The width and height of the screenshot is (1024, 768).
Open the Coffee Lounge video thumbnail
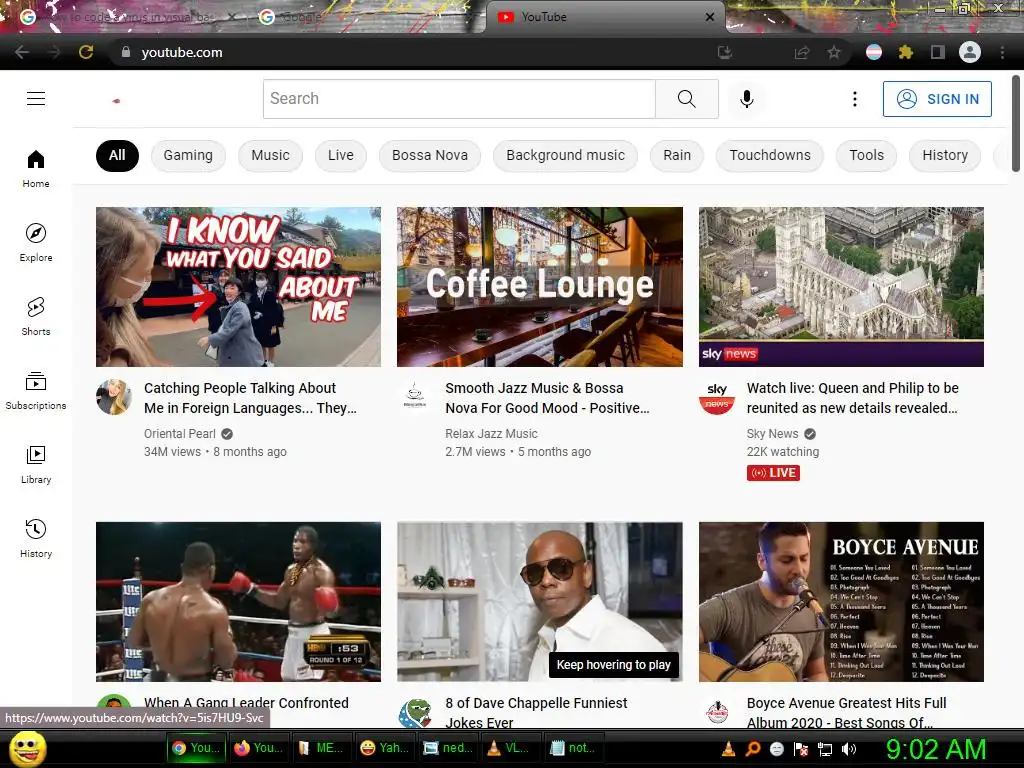pos(540,287)
